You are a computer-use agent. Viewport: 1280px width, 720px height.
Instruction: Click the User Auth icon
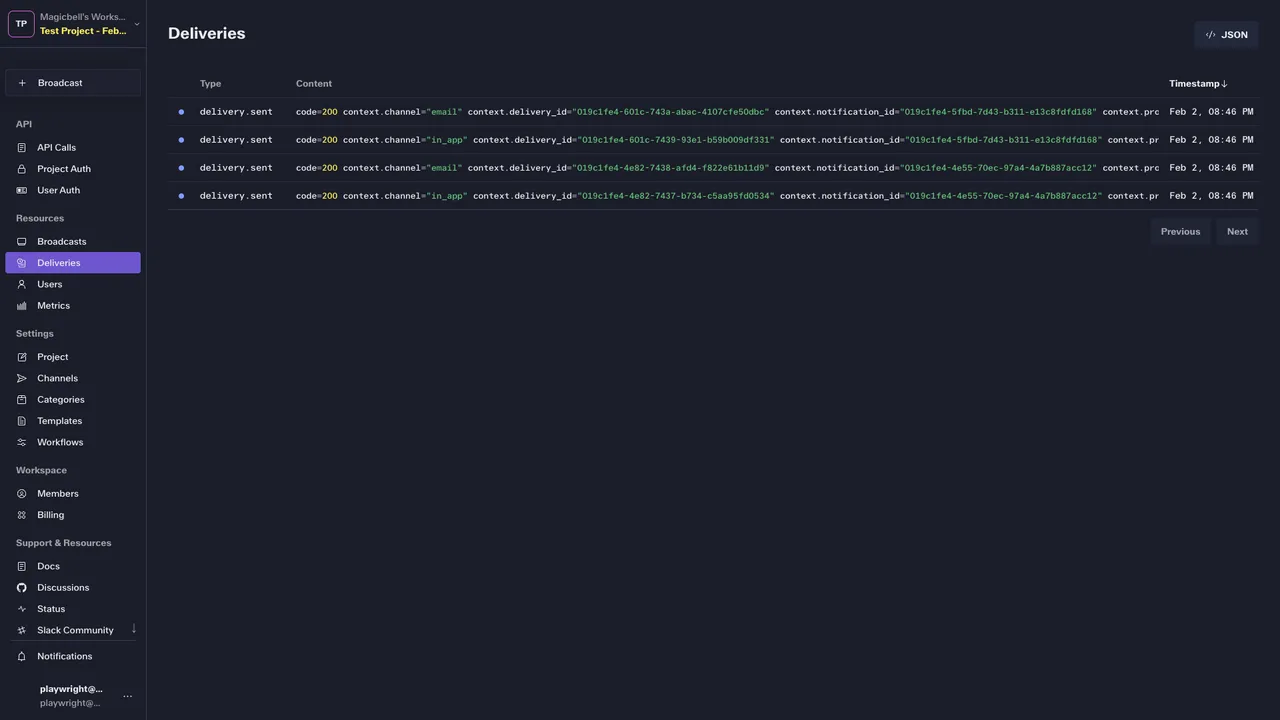(22, 190)
